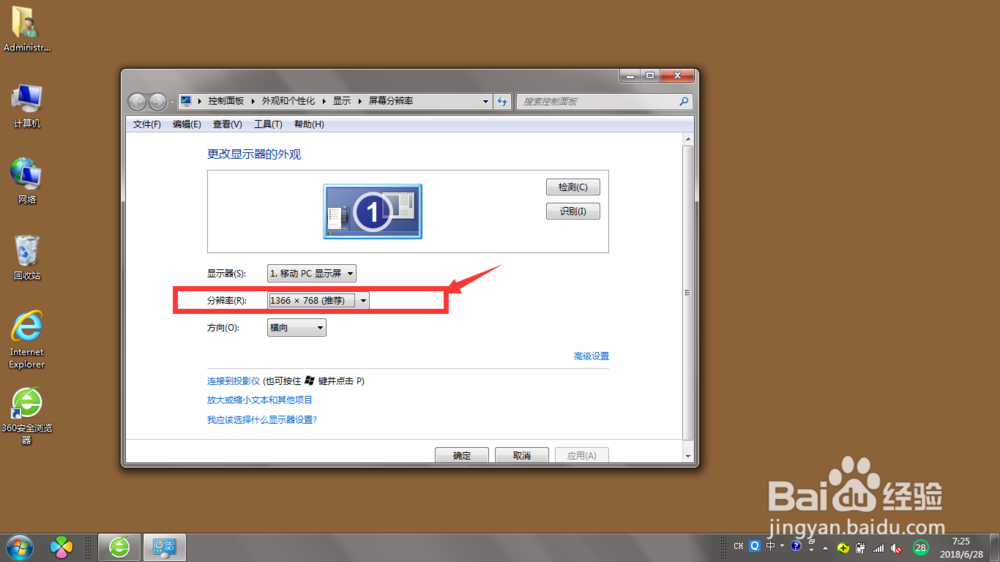The image size is (1000, 562).
Task: Open the input method options small arrow
Action: pos(782,545)
